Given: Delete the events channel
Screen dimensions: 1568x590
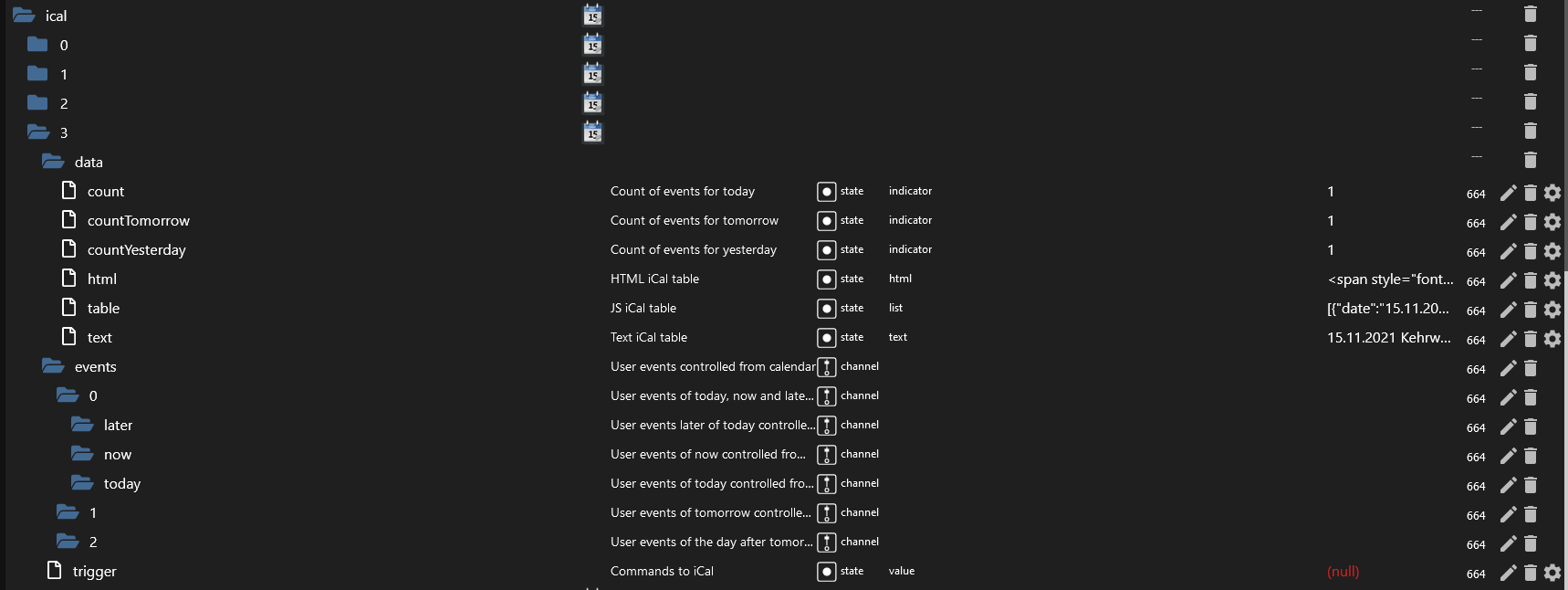Looking at the screenshot, I should (1531, 368).
